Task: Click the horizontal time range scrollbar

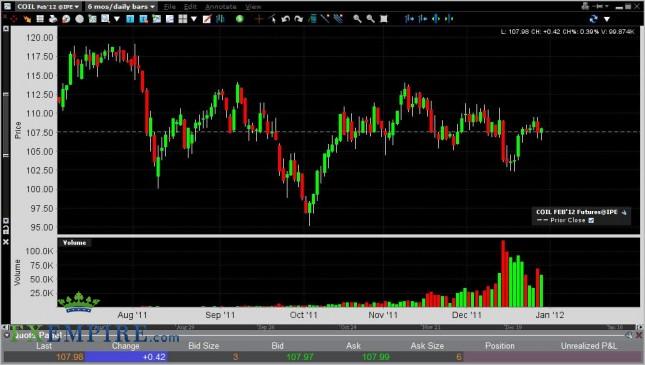Action: pyautogui.click(x=322, y=327)
